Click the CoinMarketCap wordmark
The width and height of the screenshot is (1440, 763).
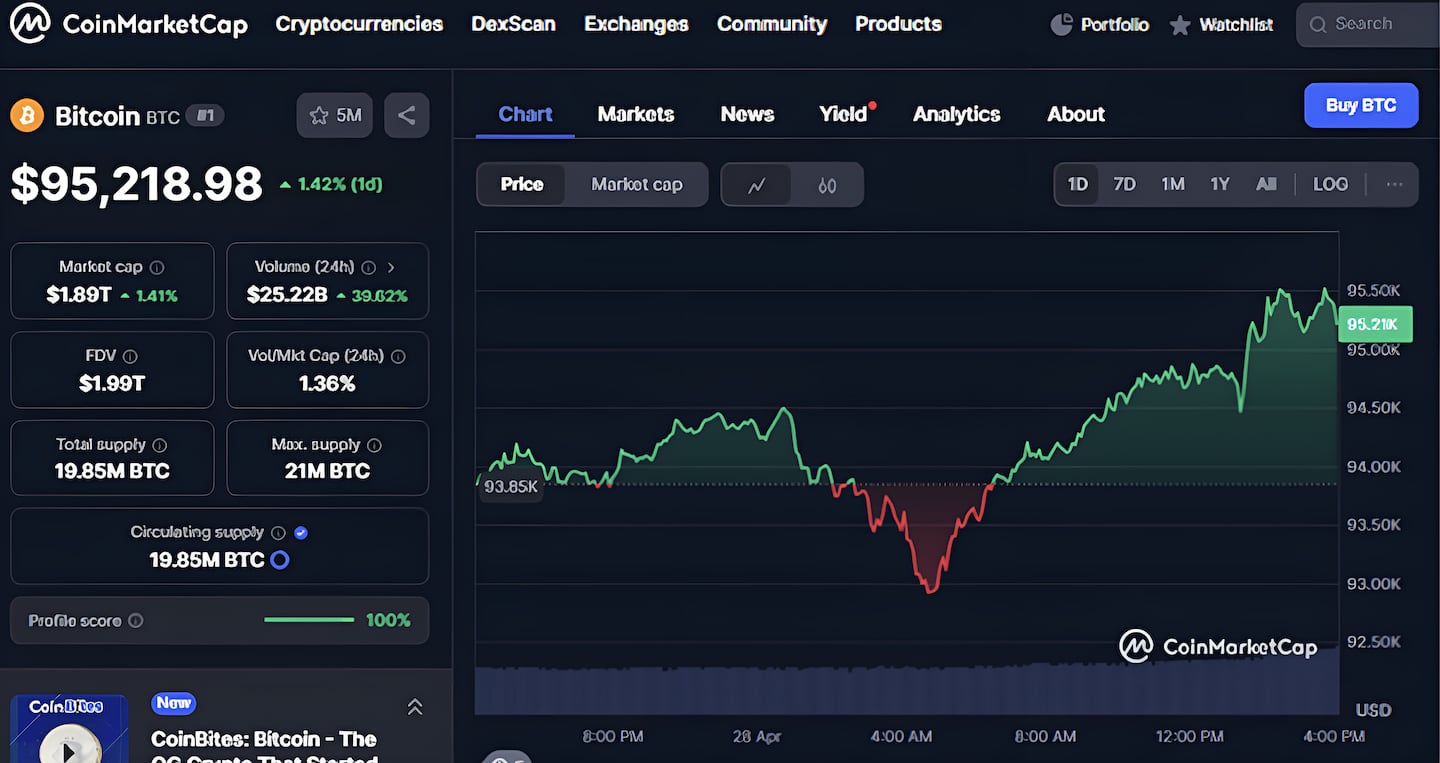(155, 24)
